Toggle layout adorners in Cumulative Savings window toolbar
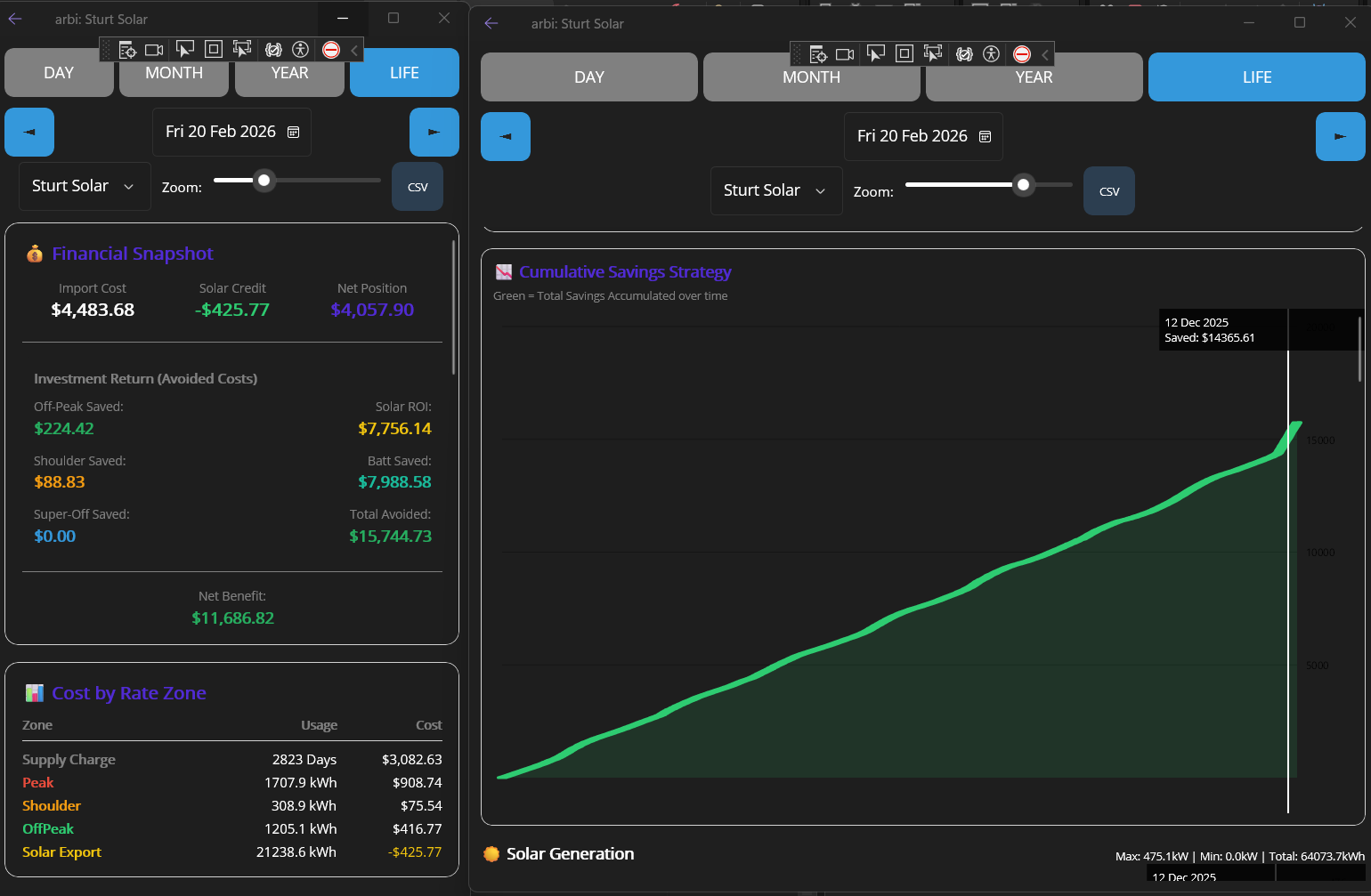 click(x=904, y=54)
